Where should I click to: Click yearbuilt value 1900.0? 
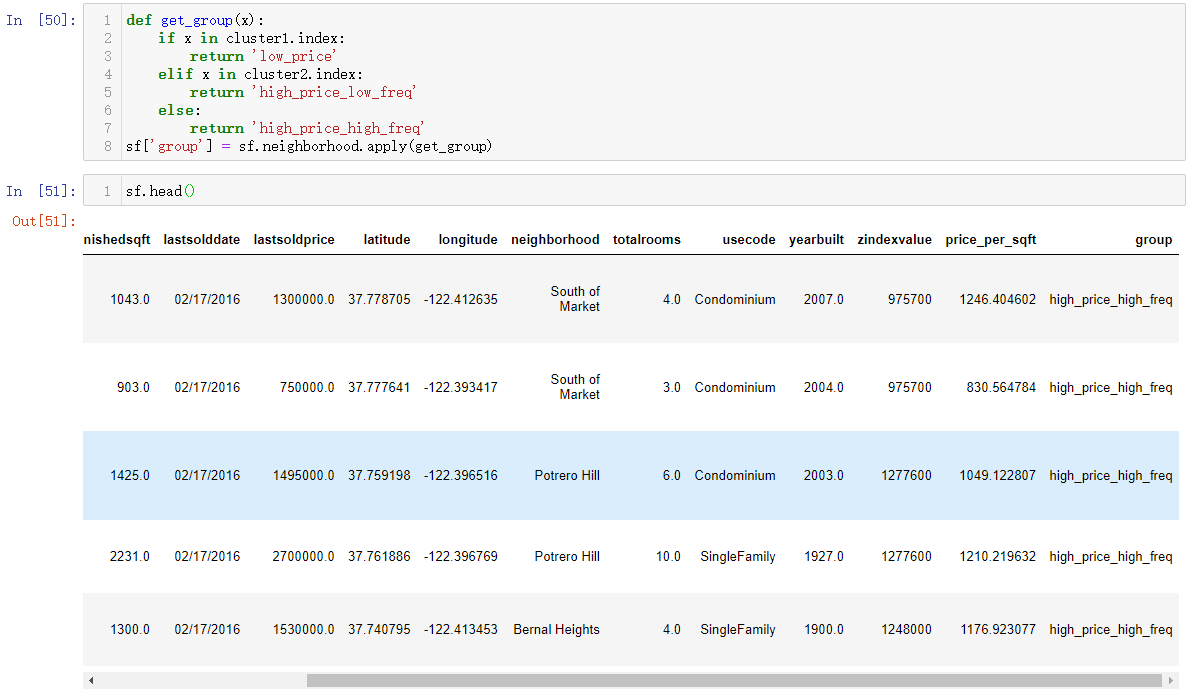823,630
